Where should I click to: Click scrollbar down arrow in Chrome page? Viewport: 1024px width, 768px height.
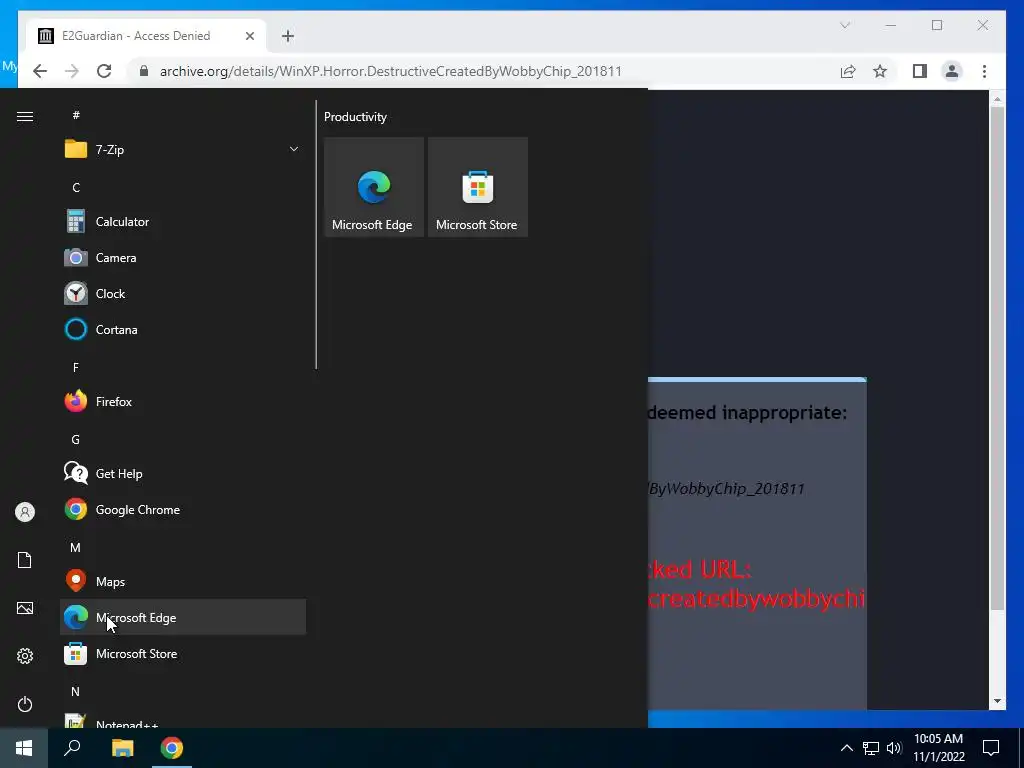coord(997,701)
